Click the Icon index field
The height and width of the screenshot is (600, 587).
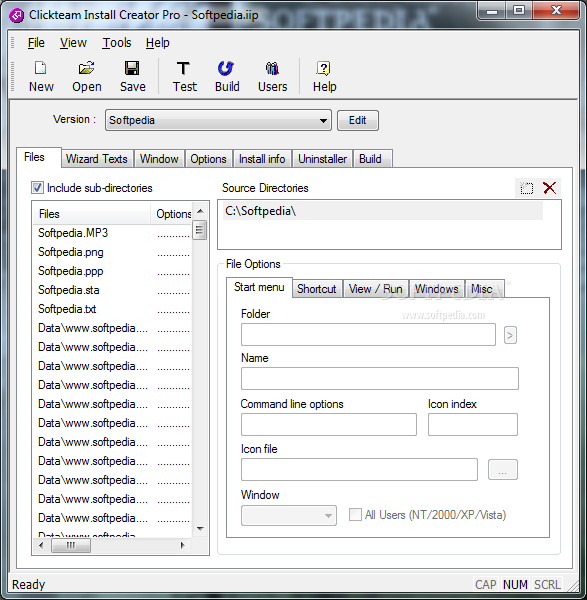(473, 424)
